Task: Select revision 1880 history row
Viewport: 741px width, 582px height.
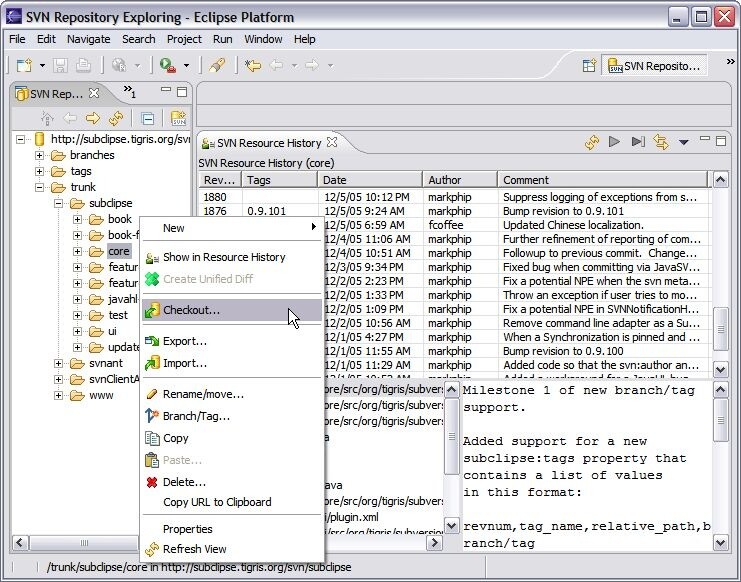Action: (x=454, y=197)
